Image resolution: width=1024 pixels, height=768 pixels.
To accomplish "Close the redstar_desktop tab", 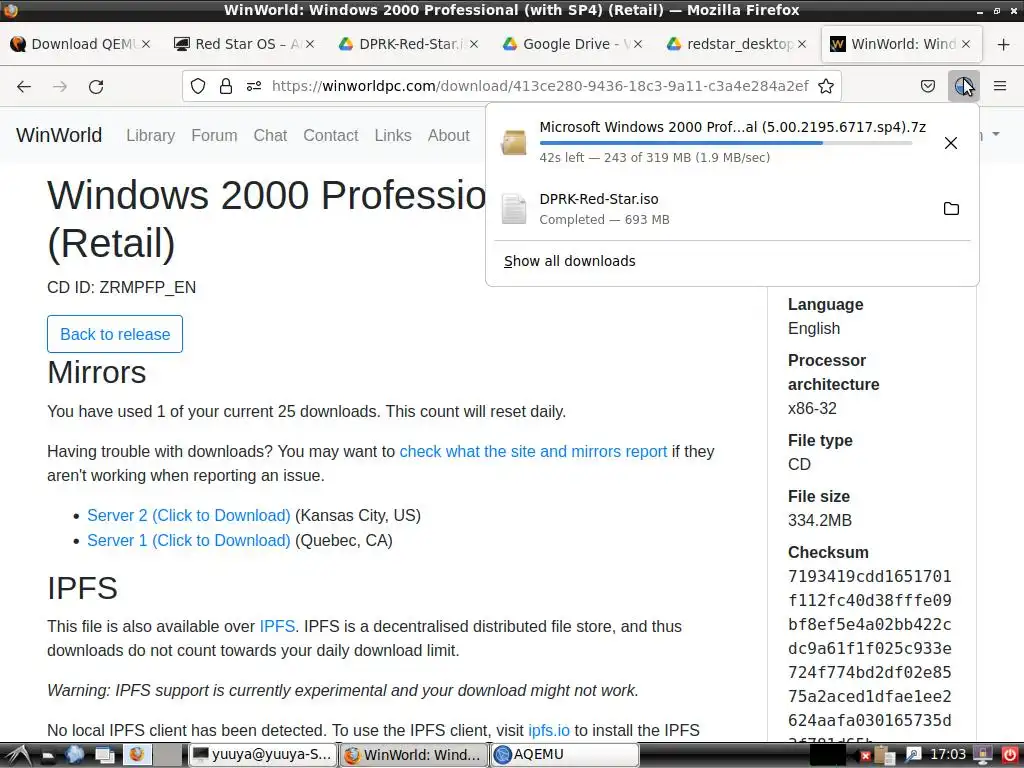I will point(802,44).
